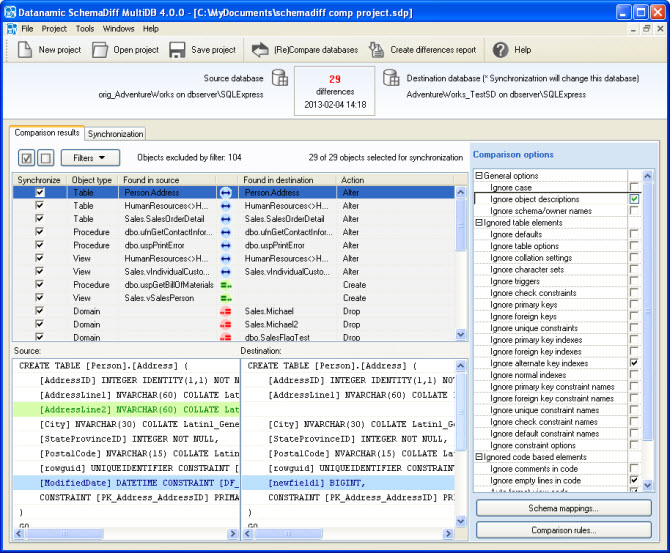This screenshot has width=670, height=553.
Task: Open the Windows menu
Action: click(118, 29)
